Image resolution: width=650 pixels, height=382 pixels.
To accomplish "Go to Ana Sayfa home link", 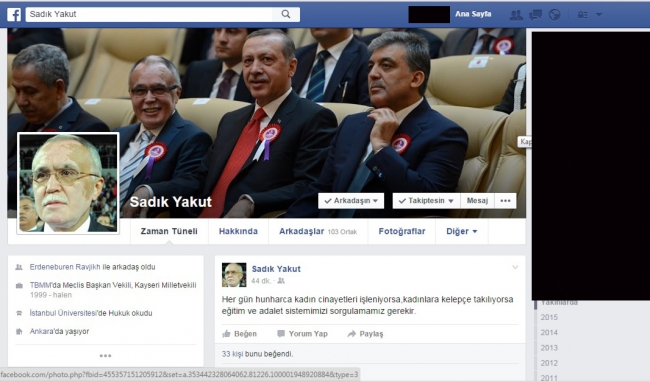I will (x=473, y=14).
